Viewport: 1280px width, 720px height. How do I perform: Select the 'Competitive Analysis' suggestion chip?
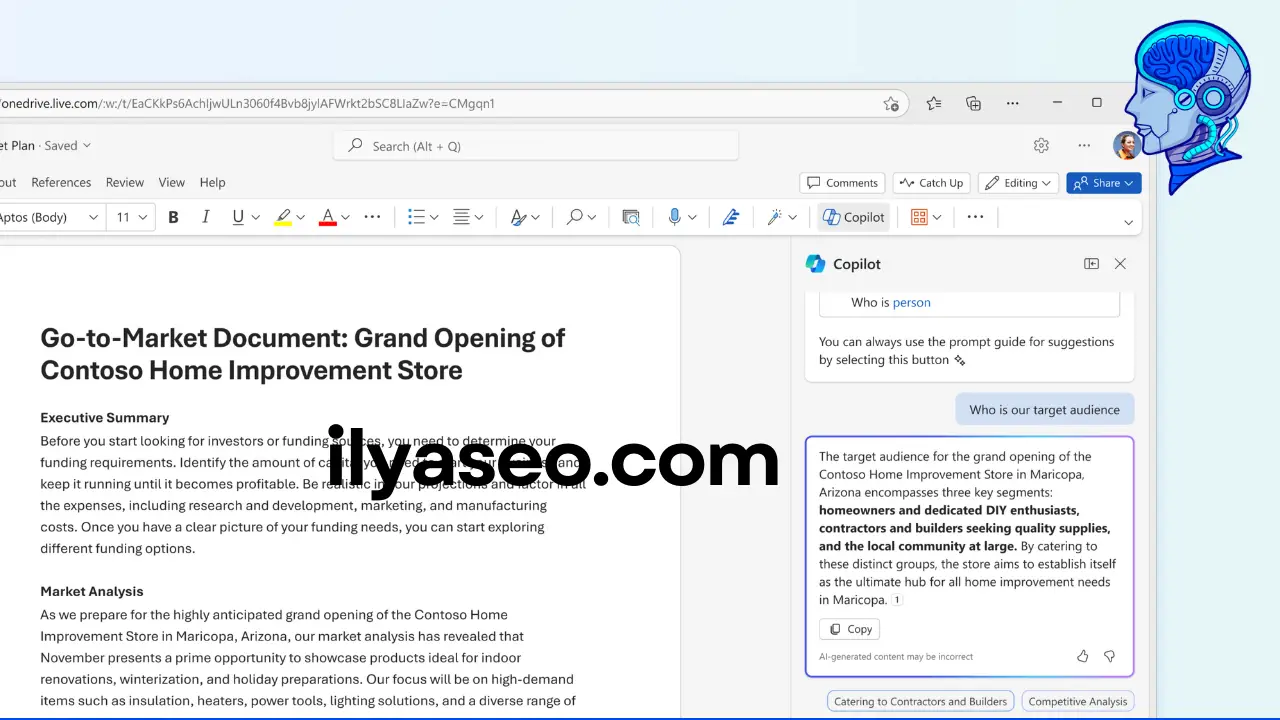1078,701
